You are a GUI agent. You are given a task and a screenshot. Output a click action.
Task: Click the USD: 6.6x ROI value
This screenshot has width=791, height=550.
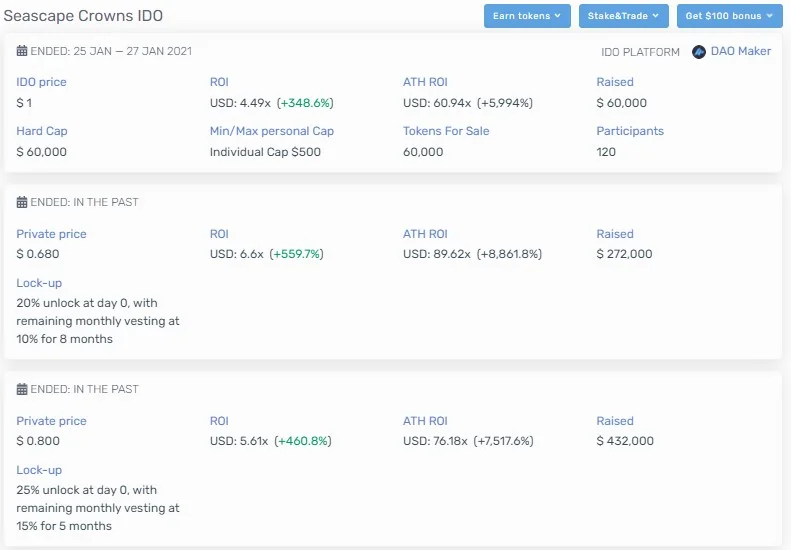(x=237, y=254)
